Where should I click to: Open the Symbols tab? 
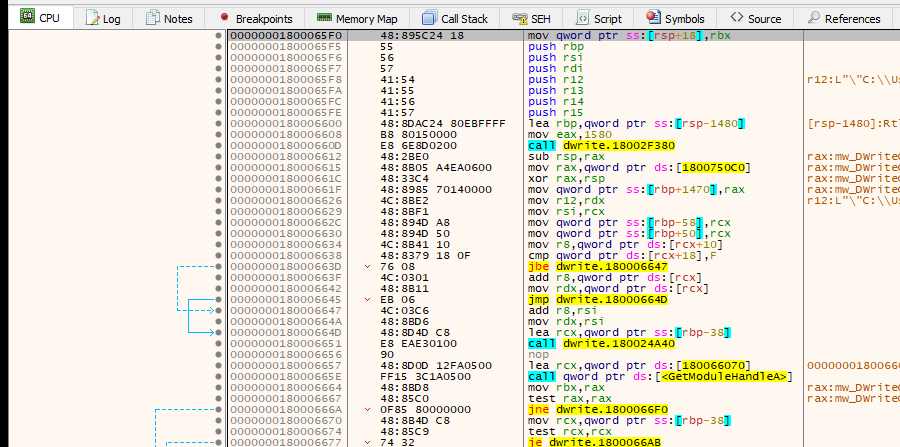pyautogui.click(x=674, y=18)
